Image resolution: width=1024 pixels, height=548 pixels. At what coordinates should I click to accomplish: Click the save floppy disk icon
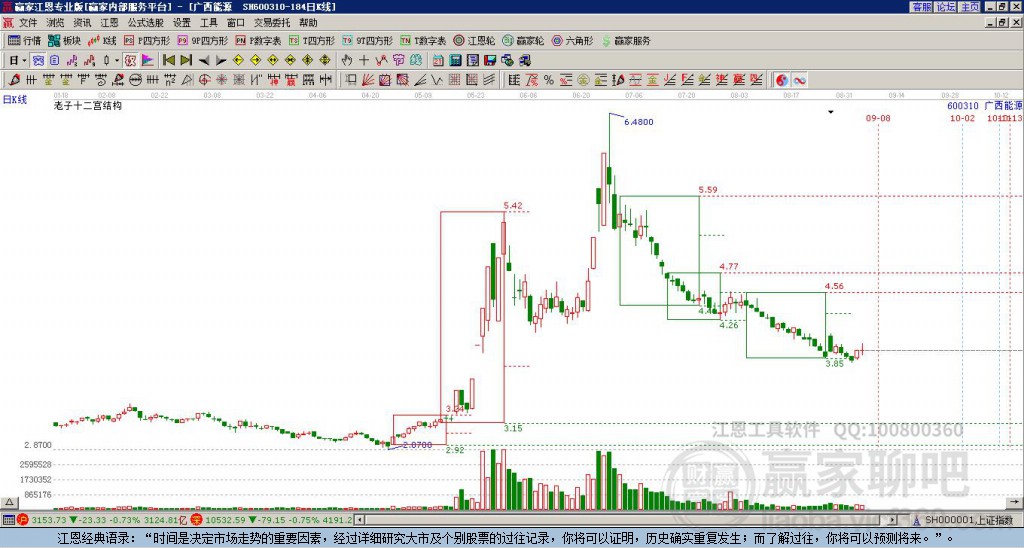tap(490, 61)
